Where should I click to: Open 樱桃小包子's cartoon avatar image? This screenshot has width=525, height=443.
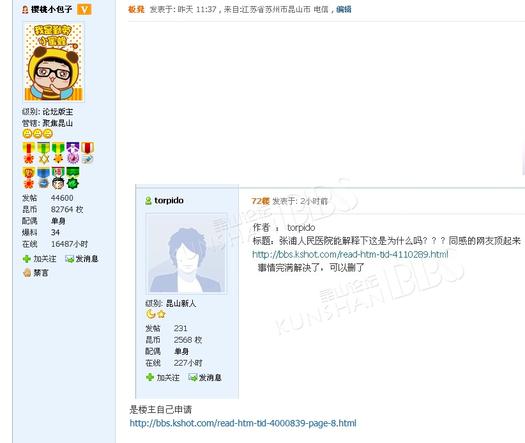(x=54, y=62)
